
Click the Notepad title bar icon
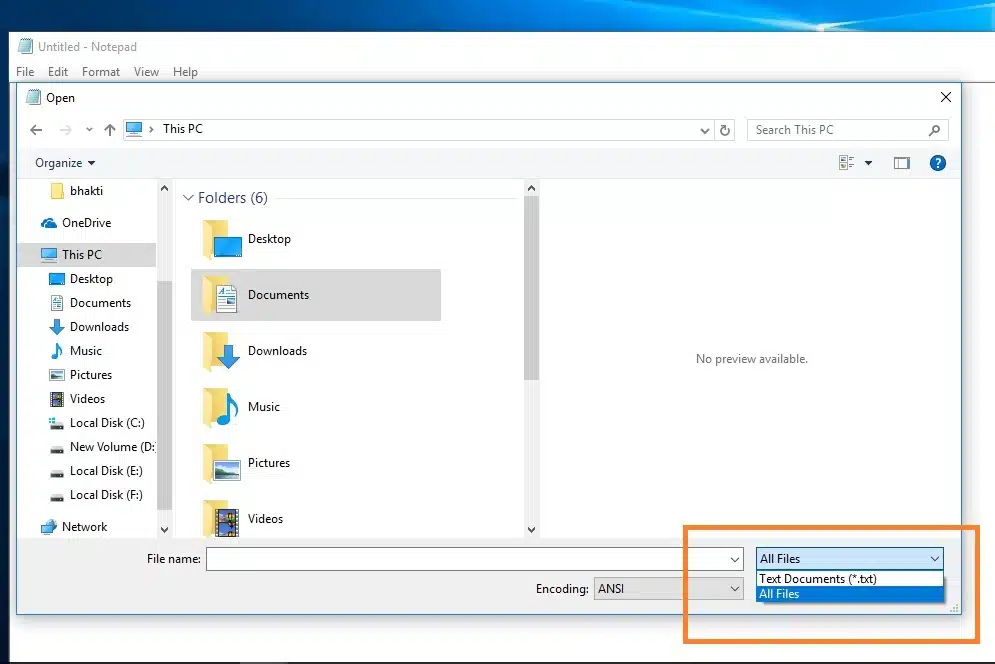point(25,46)
